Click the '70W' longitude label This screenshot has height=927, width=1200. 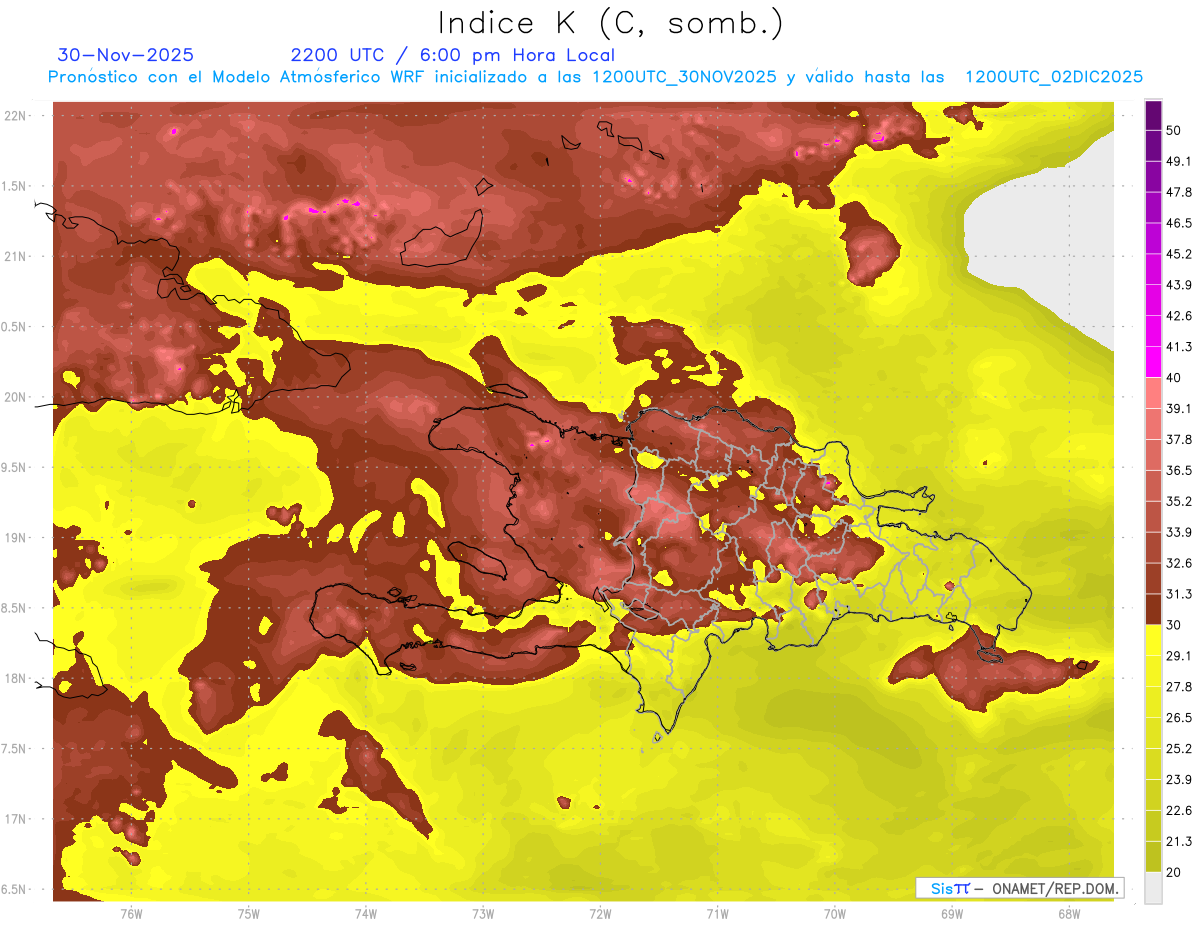[835, 914]
